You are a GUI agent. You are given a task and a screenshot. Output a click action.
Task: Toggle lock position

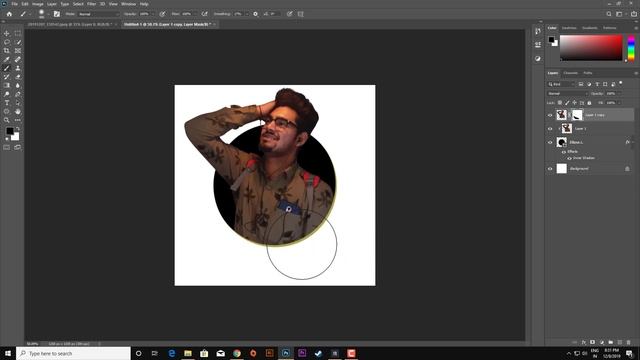[575, 103]
